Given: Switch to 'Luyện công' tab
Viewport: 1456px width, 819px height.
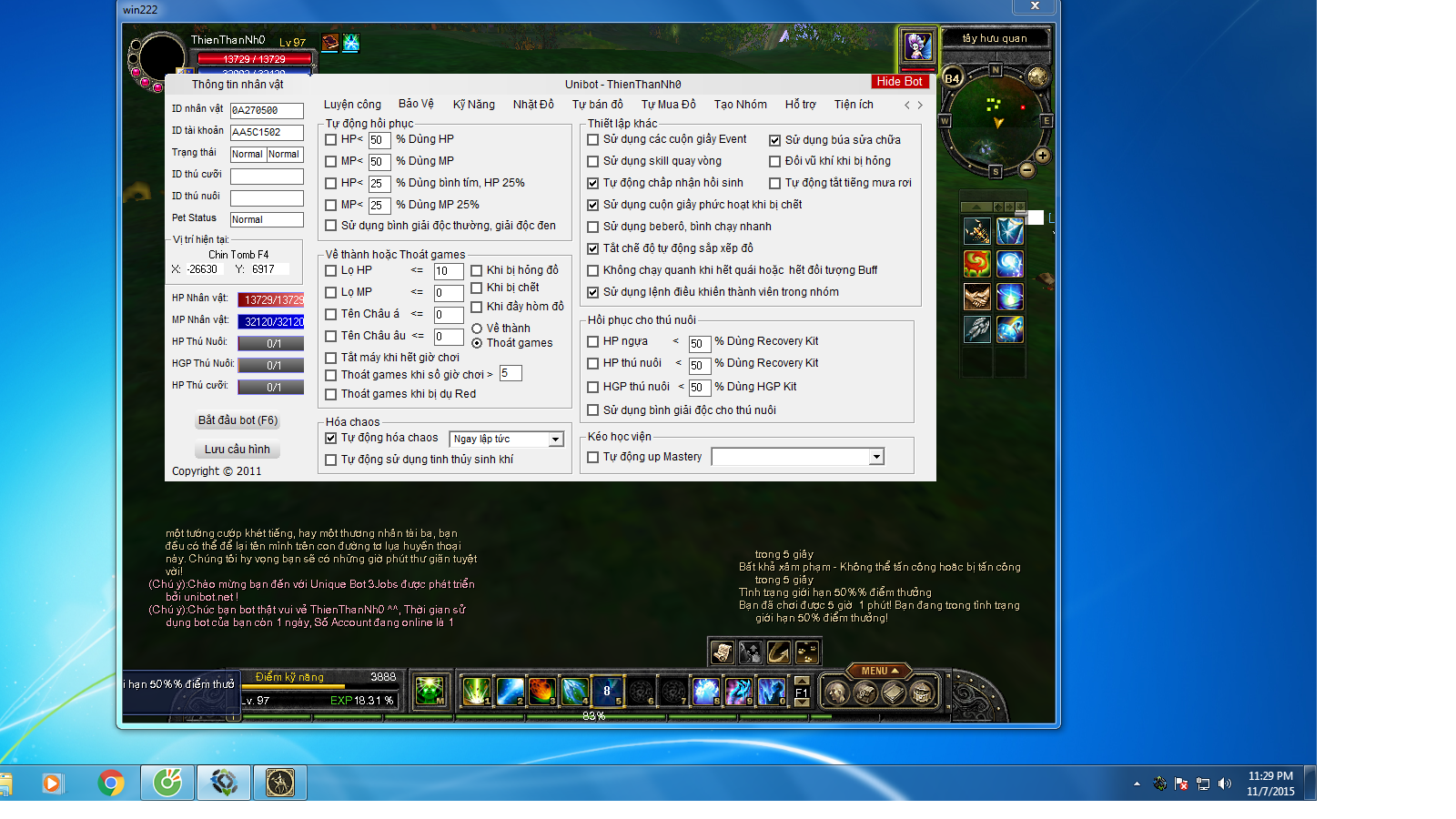Looking at the screenshot, I should (352, 105).
